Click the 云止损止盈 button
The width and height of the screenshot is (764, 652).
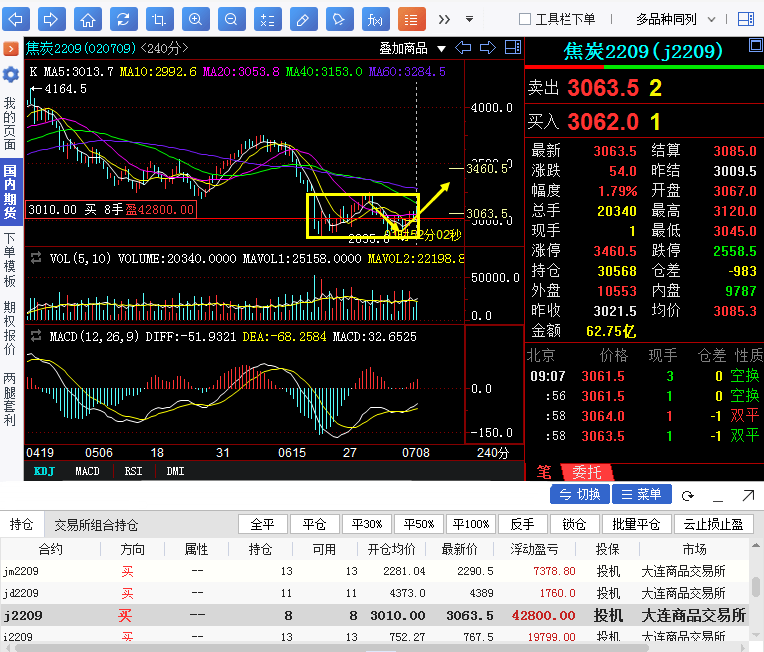pyautogui.click(x=714, y=524)
